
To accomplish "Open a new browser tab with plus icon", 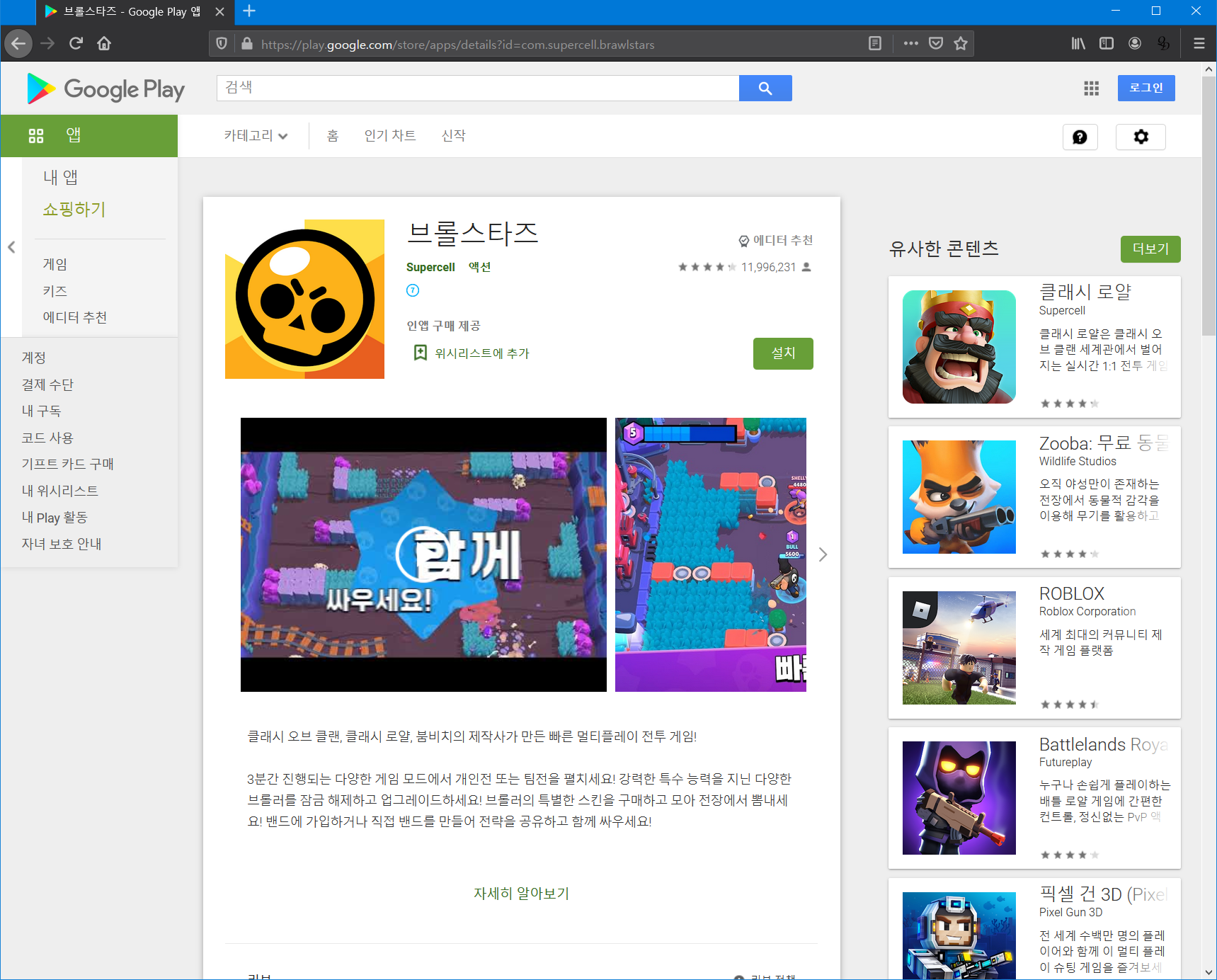I will (x=249, y=11).
